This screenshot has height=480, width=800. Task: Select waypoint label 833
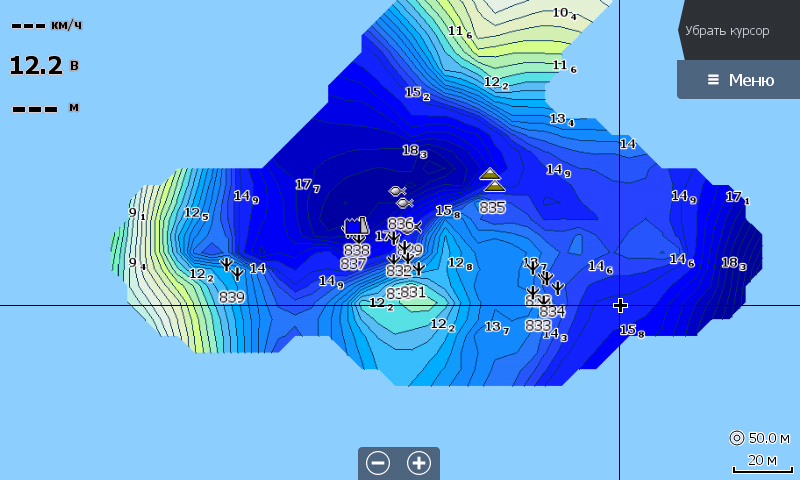pos(538,325)
